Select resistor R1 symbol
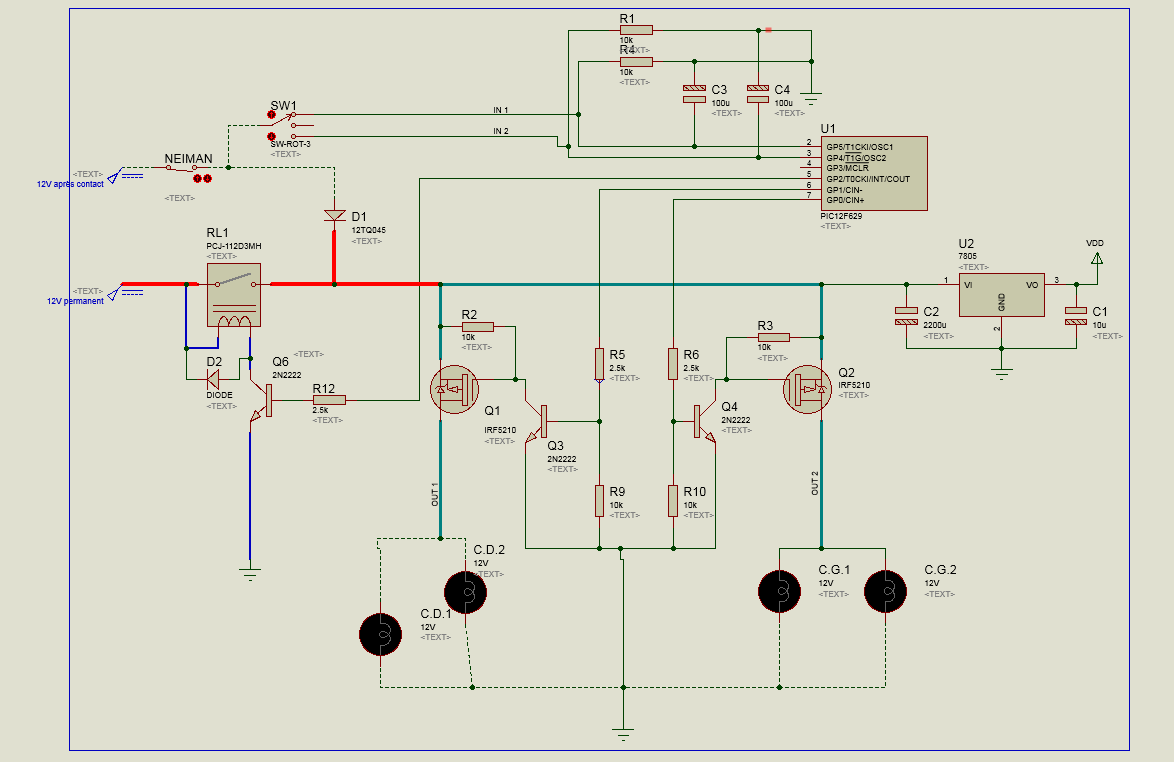Viewport: 1174px width, 762px height. pyautogui.click(x=636, y=31)
